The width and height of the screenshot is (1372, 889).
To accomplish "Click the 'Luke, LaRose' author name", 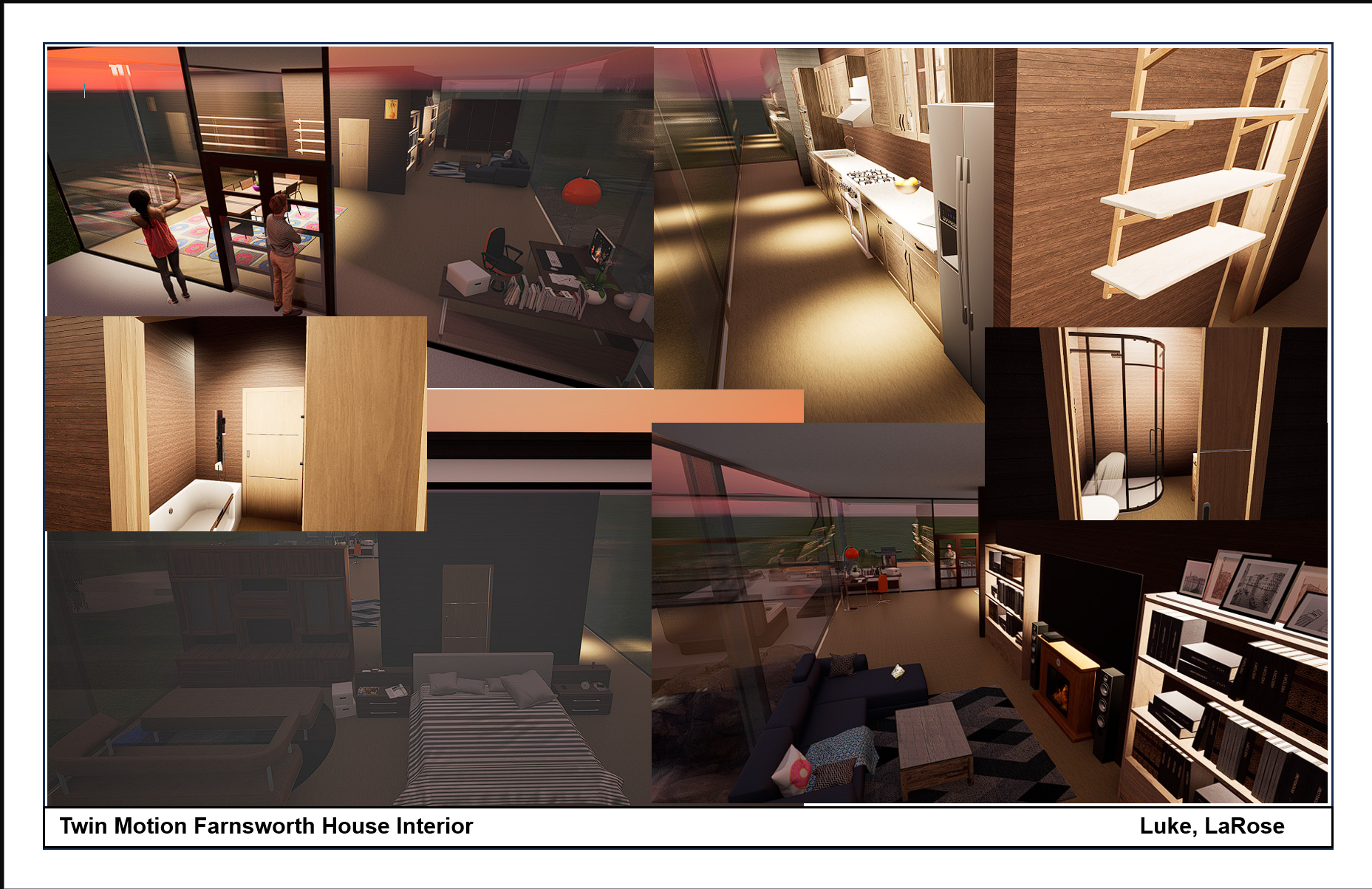I will coord(1212,825).
